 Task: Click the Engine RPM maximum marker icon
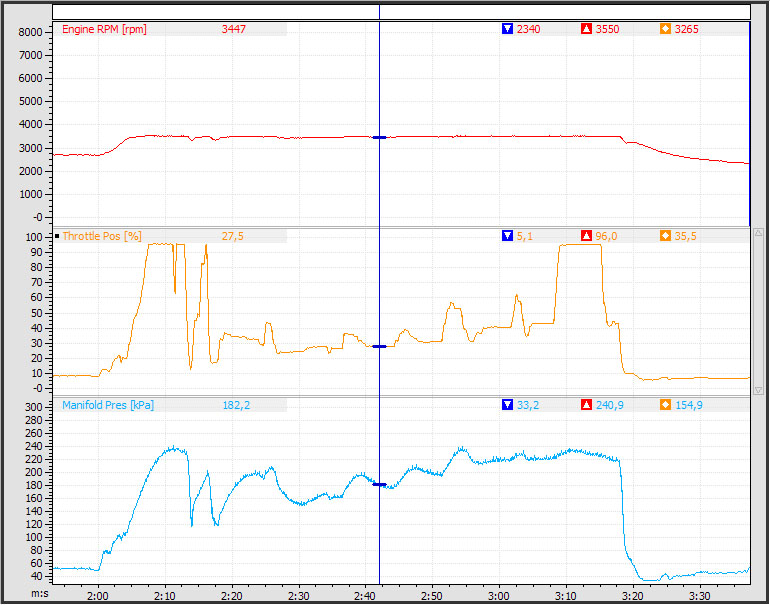point(586,29)
